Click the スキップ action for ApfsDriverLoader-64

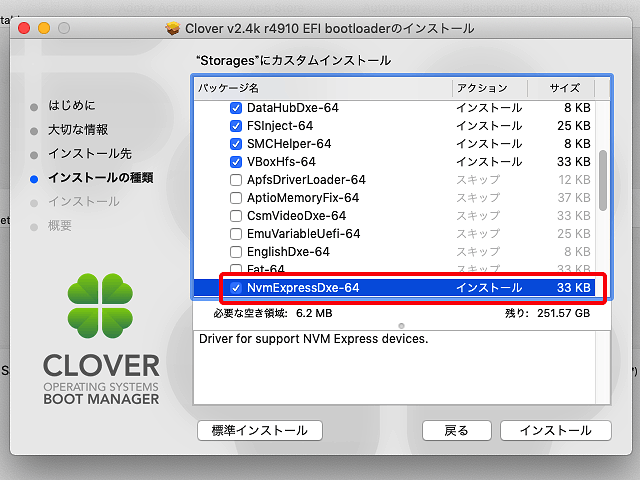(478, 180)
